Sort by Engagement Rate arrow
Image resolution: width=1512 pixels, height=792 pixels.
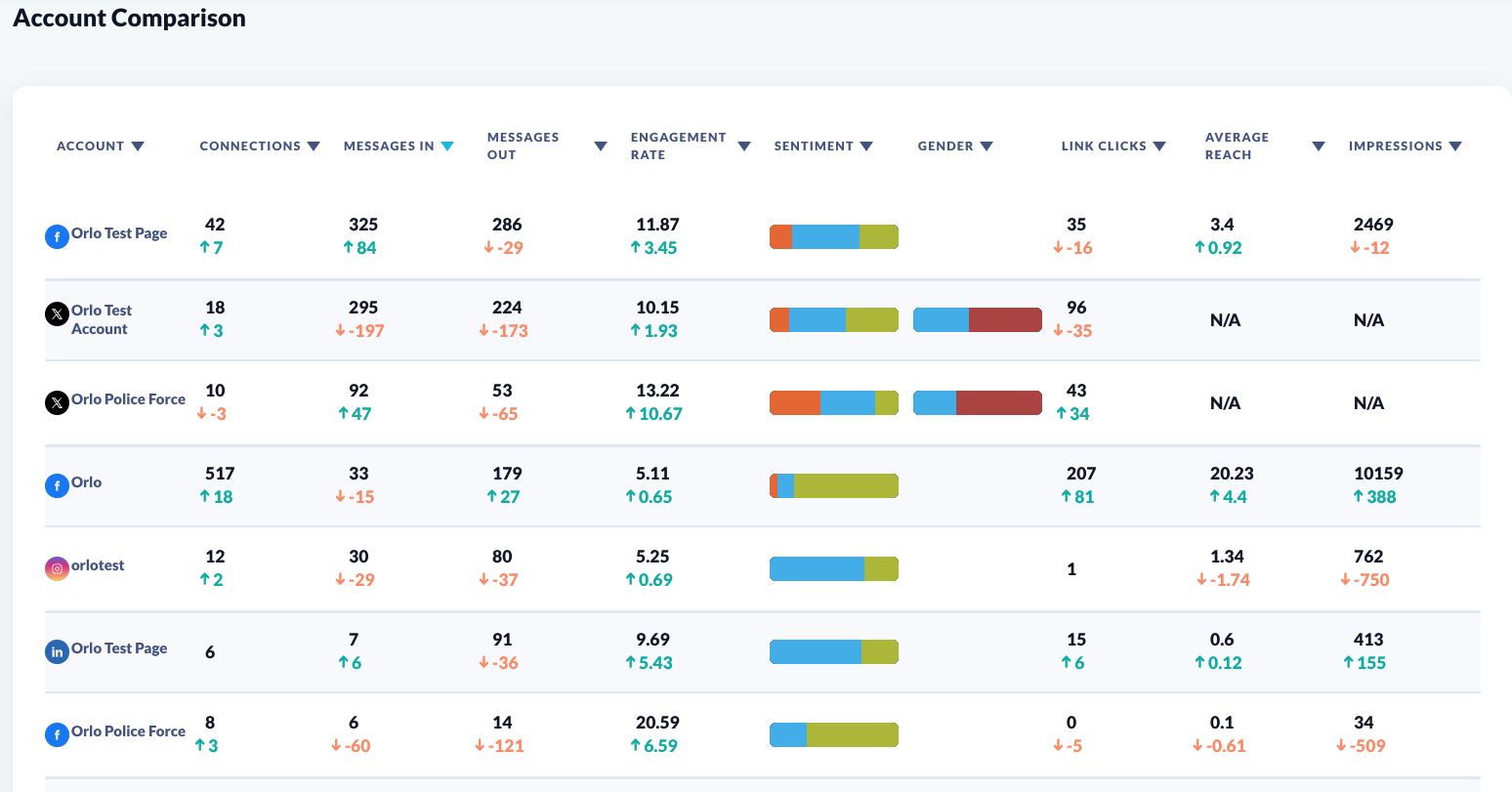coord(744,146)
